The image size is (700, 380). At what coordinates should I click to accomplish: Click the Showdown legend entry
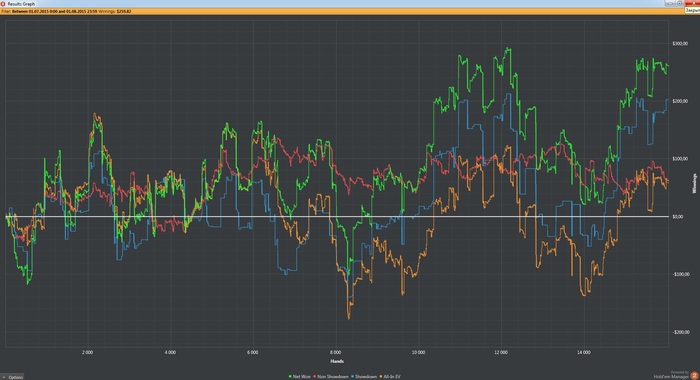click(364, 377)
